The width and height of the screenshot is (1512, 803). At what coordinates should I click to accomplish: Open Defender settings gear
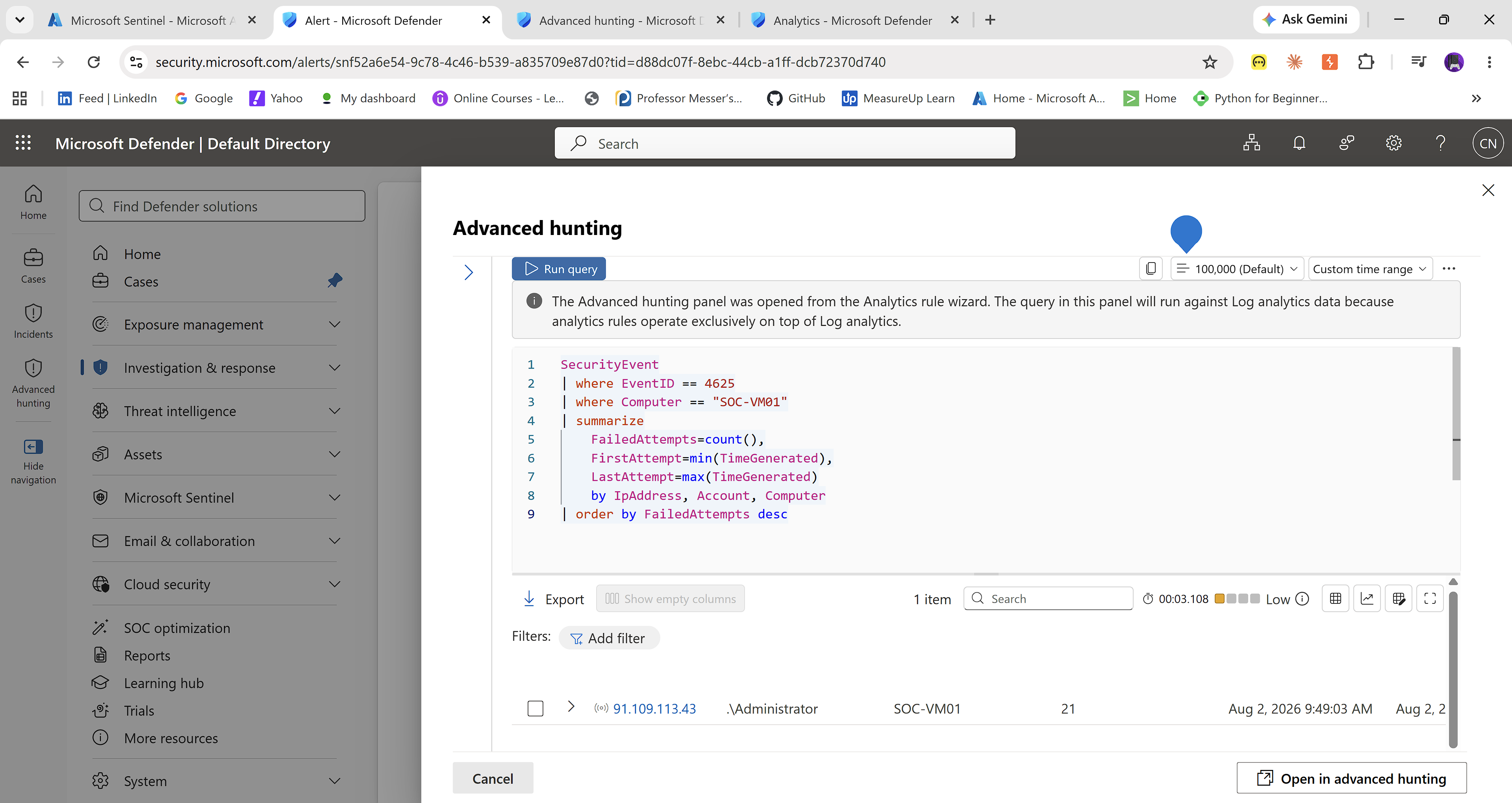coord(1393,143)
